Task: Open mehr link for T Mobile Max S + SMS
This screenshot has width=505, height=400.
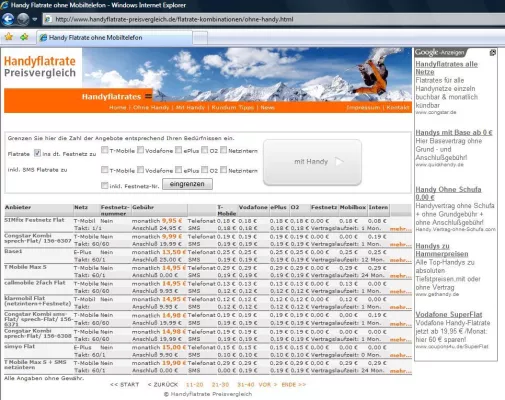Action: (400, 371)
